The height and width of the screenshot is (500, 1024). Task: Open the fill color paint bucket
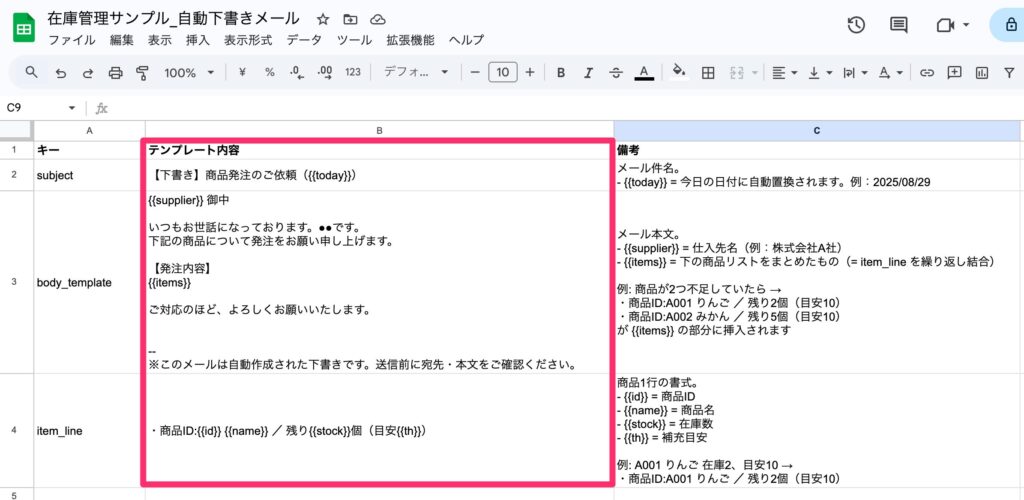tap(679, 73)
